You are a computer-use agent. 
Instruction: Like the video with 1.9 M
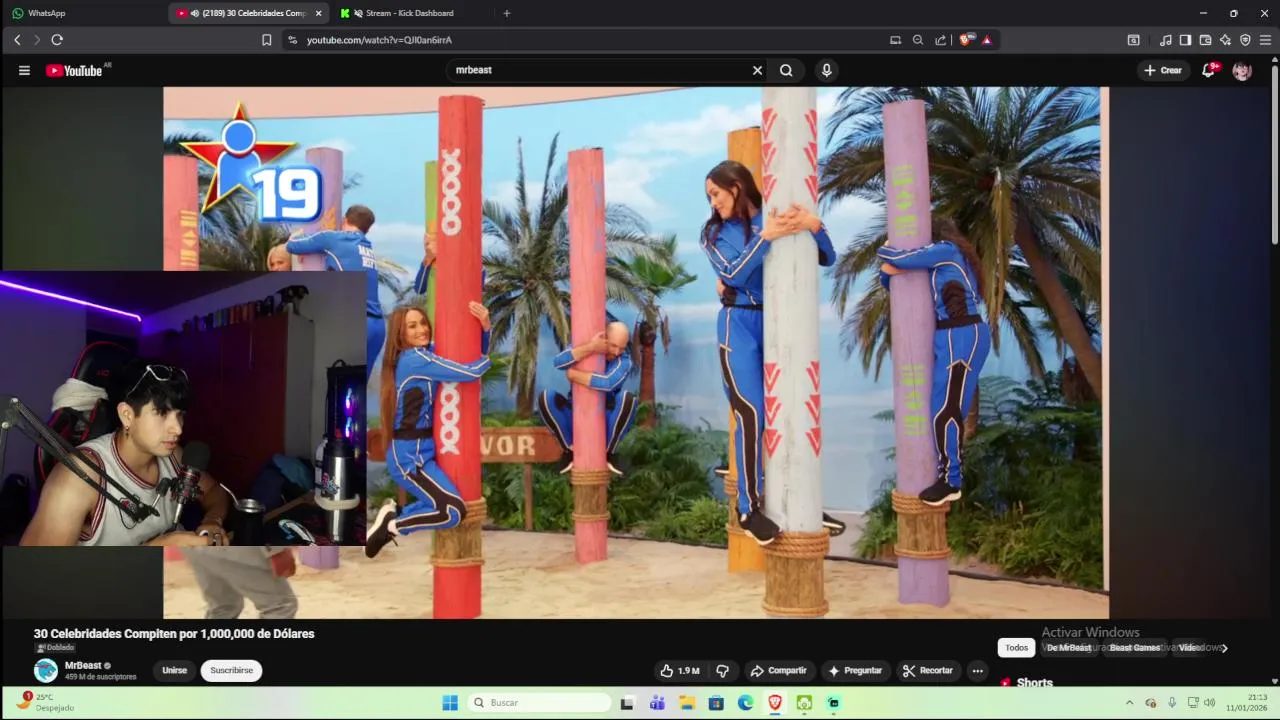click(680, 670)
